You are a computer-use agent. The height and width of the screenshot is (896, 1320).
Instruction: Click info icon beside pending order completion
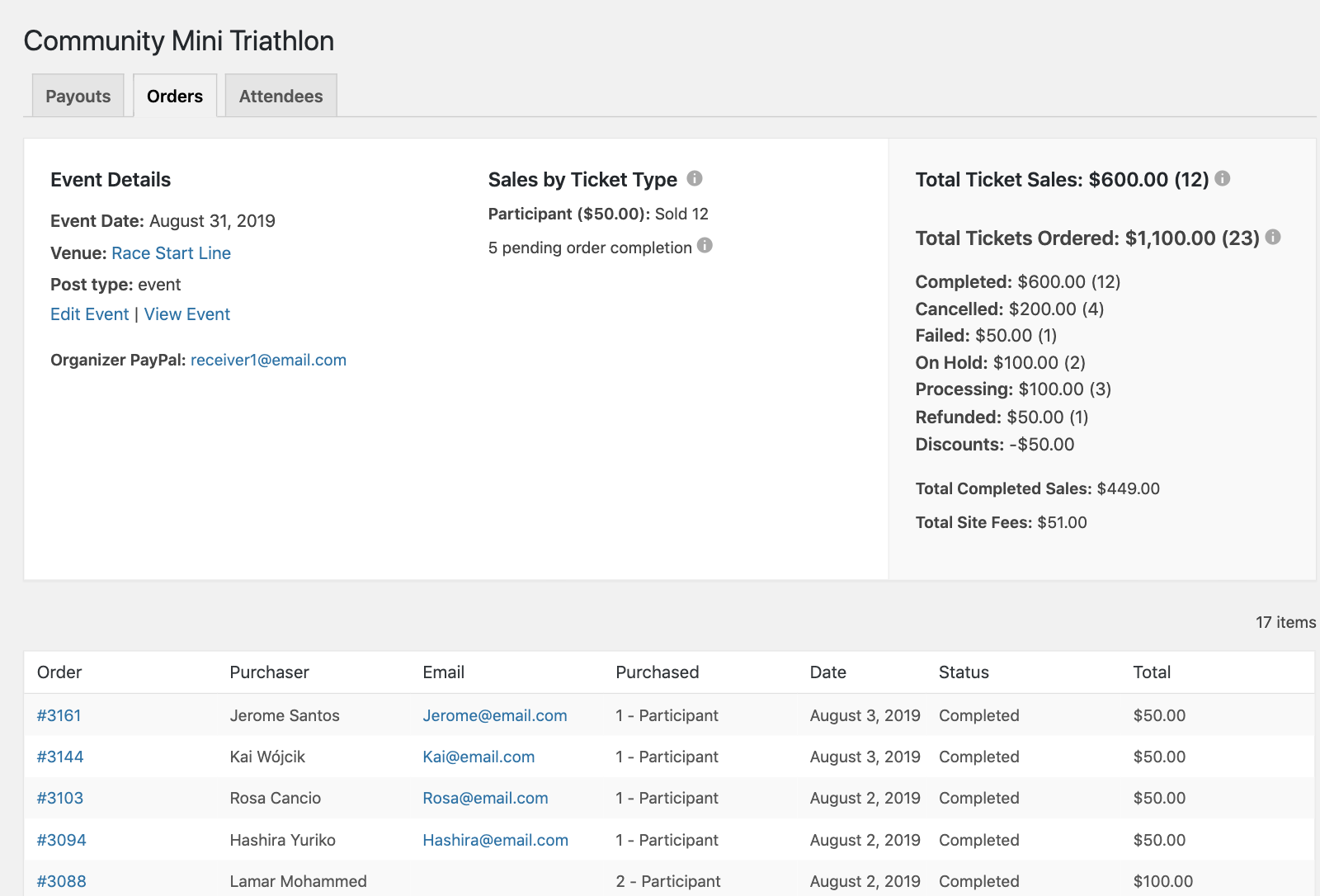coord(705,245)
